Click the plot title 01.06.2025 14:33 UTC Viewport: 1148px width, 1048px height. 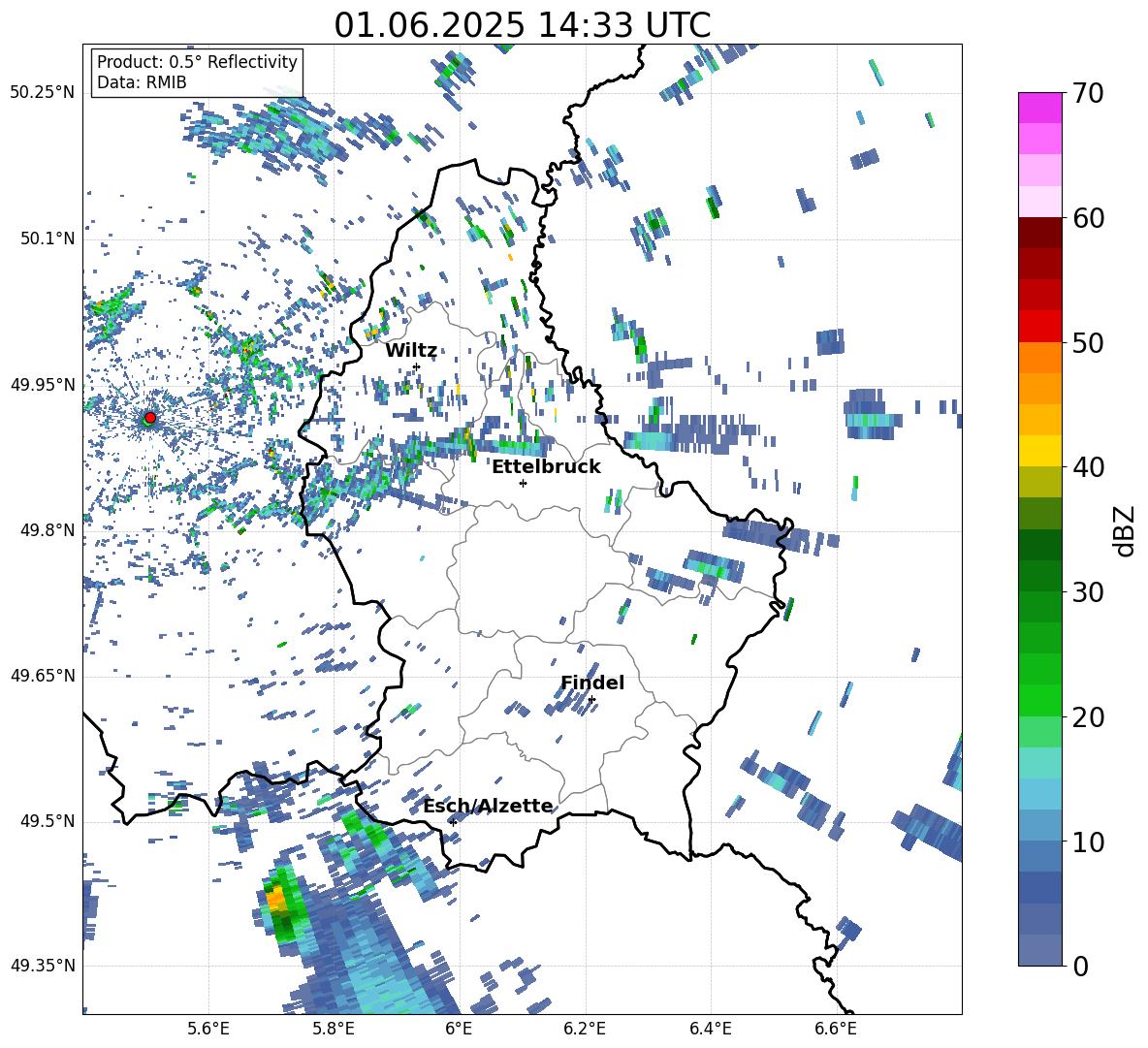pos(522,25)
